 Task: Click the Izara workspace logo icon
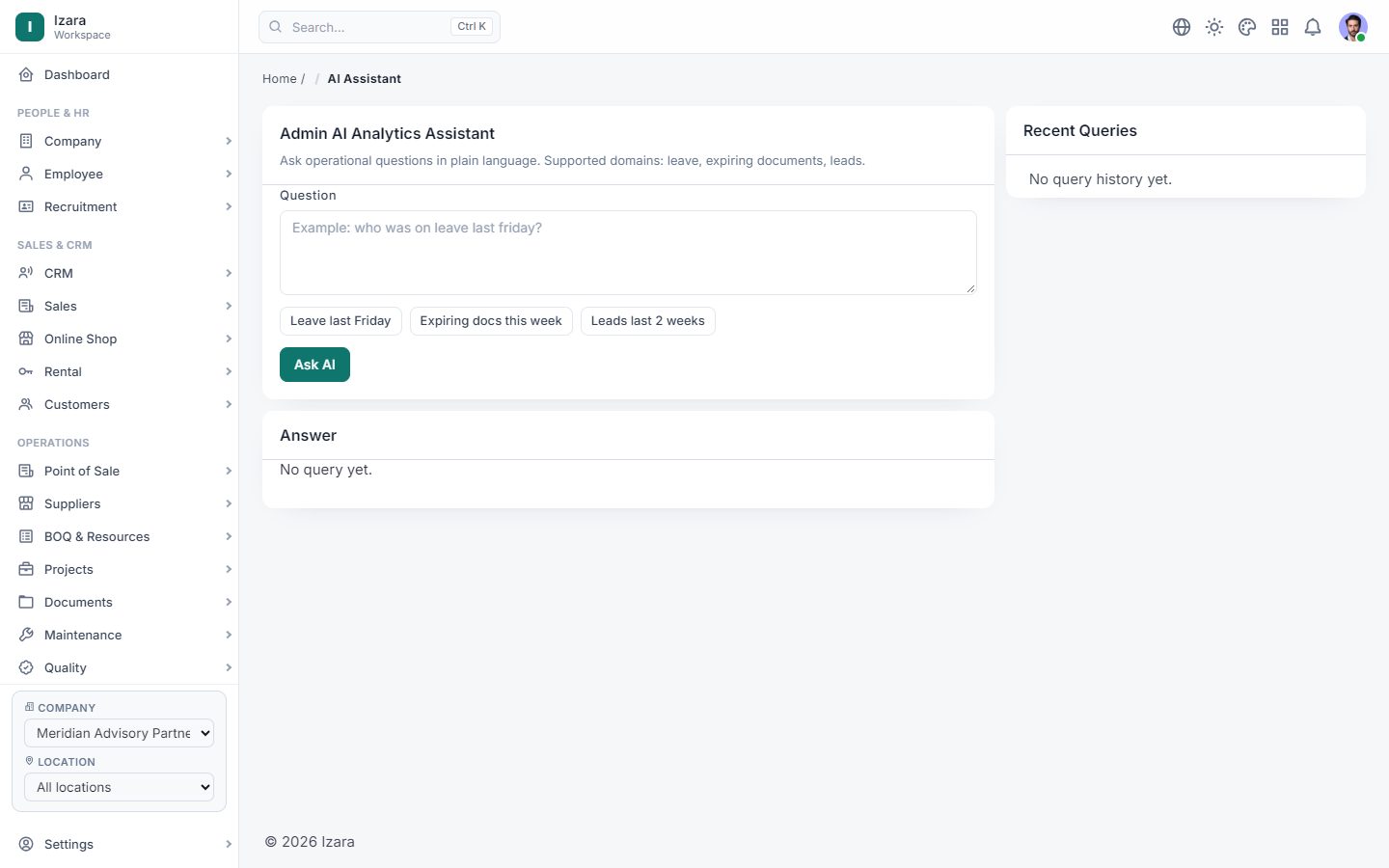coord(30,27)
